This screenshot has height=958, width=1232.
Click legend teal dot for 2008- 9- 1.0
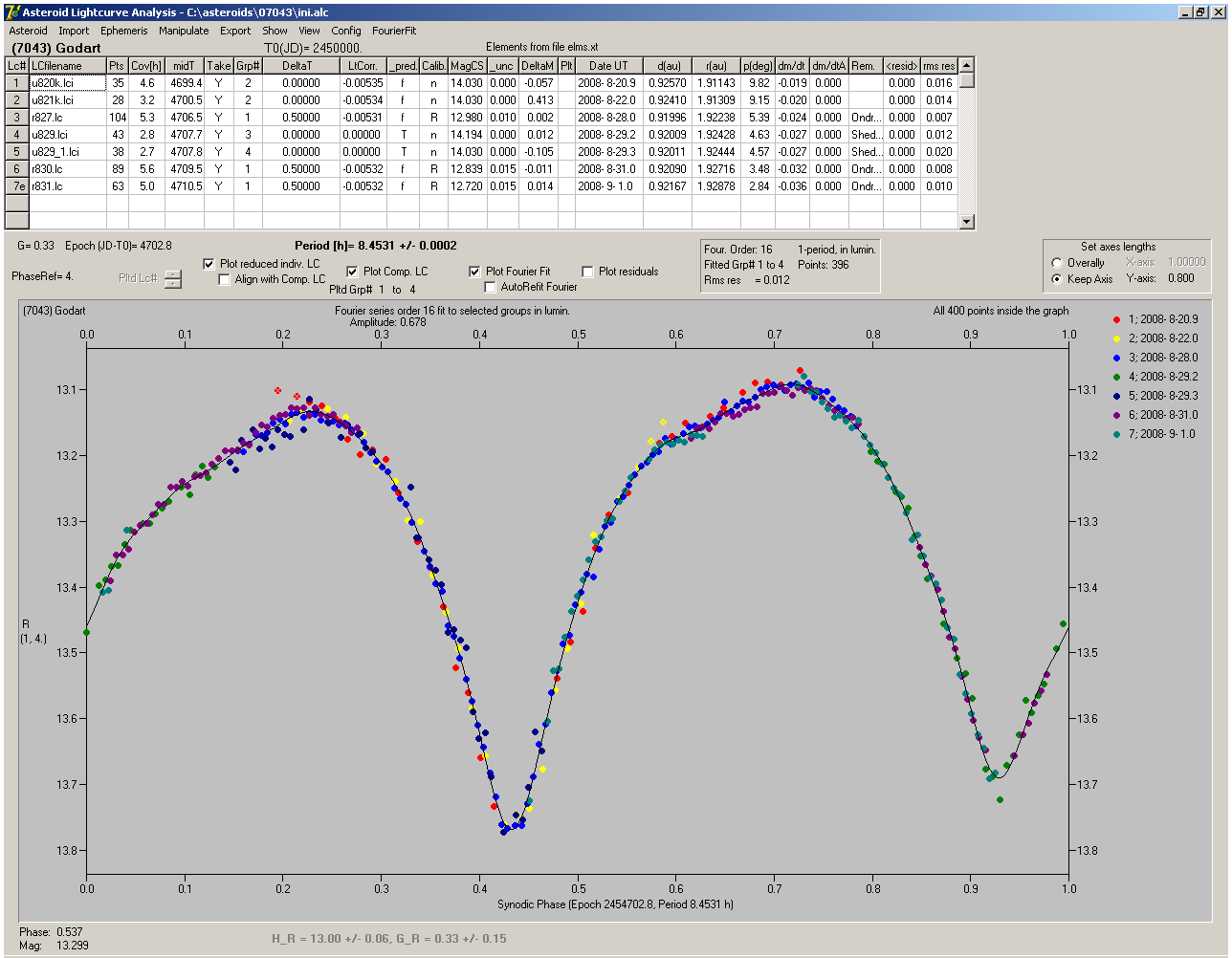pos(1117,434)
